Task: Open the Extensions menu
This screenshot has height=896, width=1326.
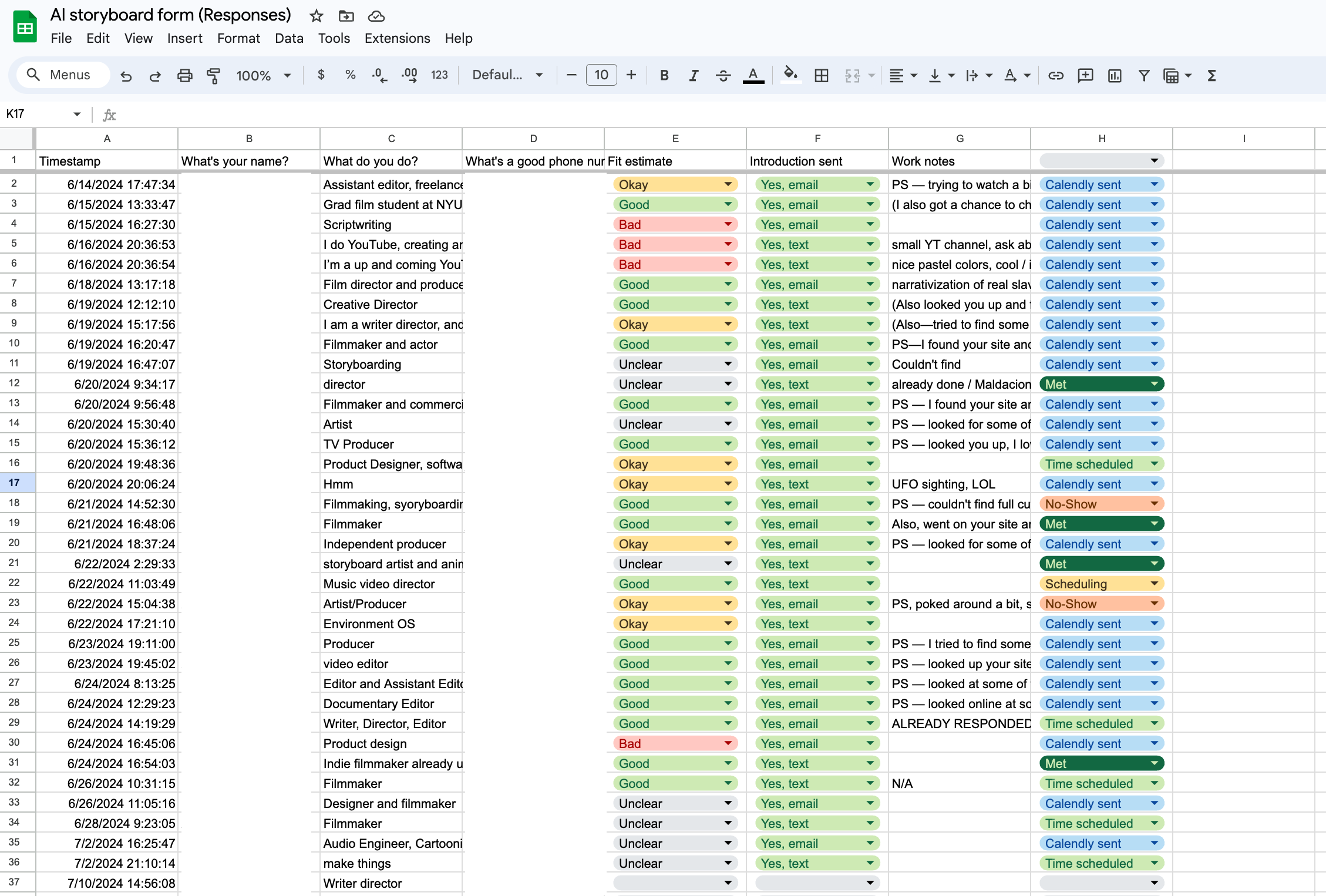Action: click(397, 38)
